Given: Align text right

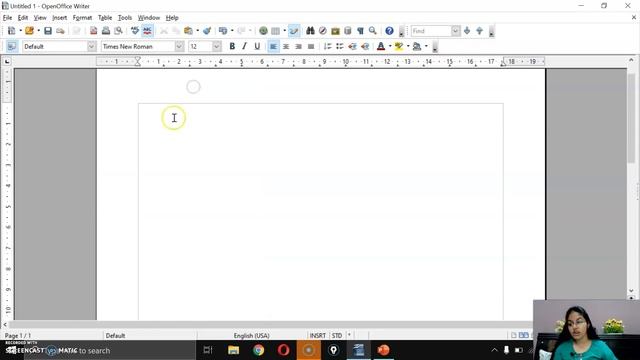Looking at the screenshot, I should [298, 46].
